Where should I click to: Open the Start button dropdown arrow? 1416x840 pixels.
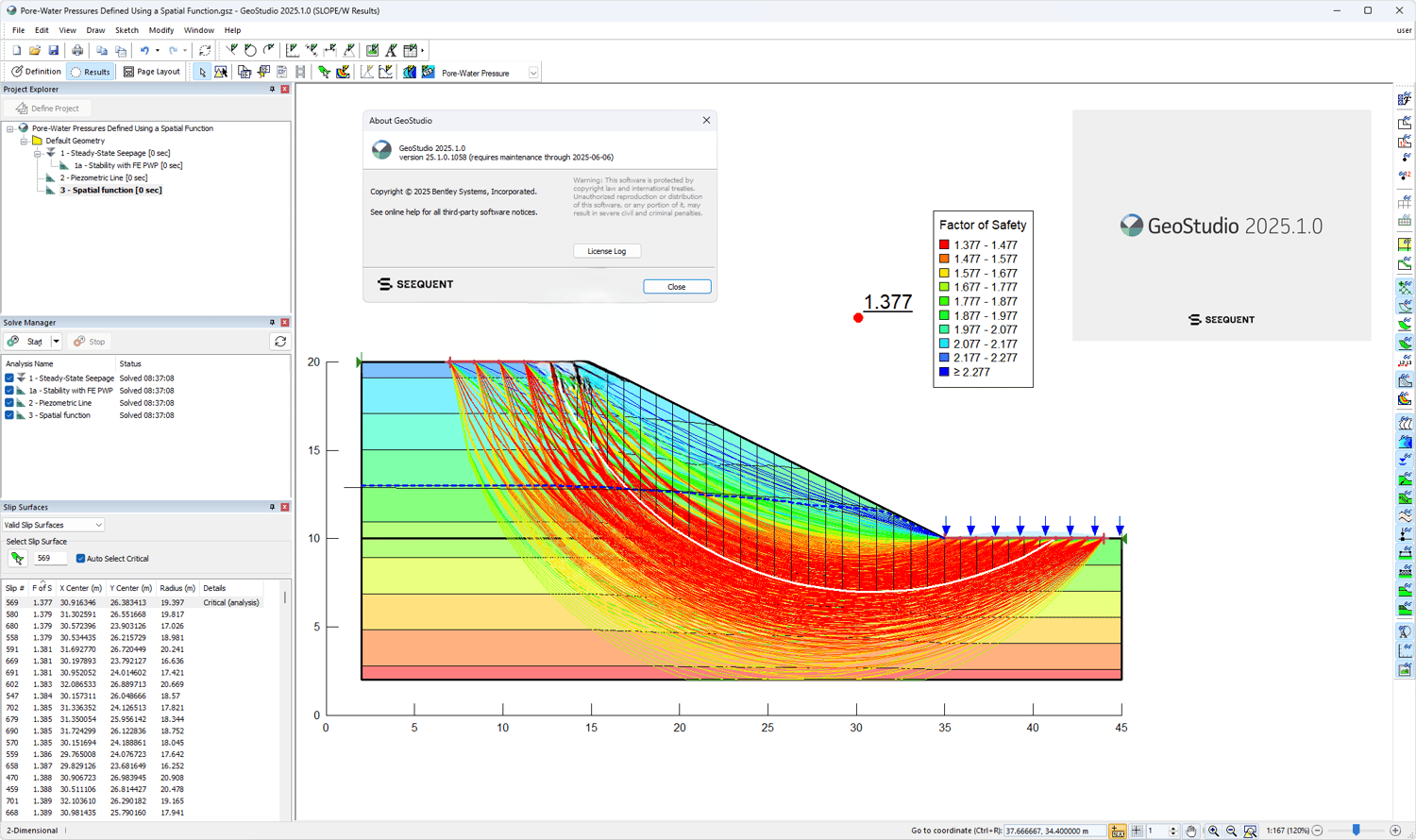[56, 342]
